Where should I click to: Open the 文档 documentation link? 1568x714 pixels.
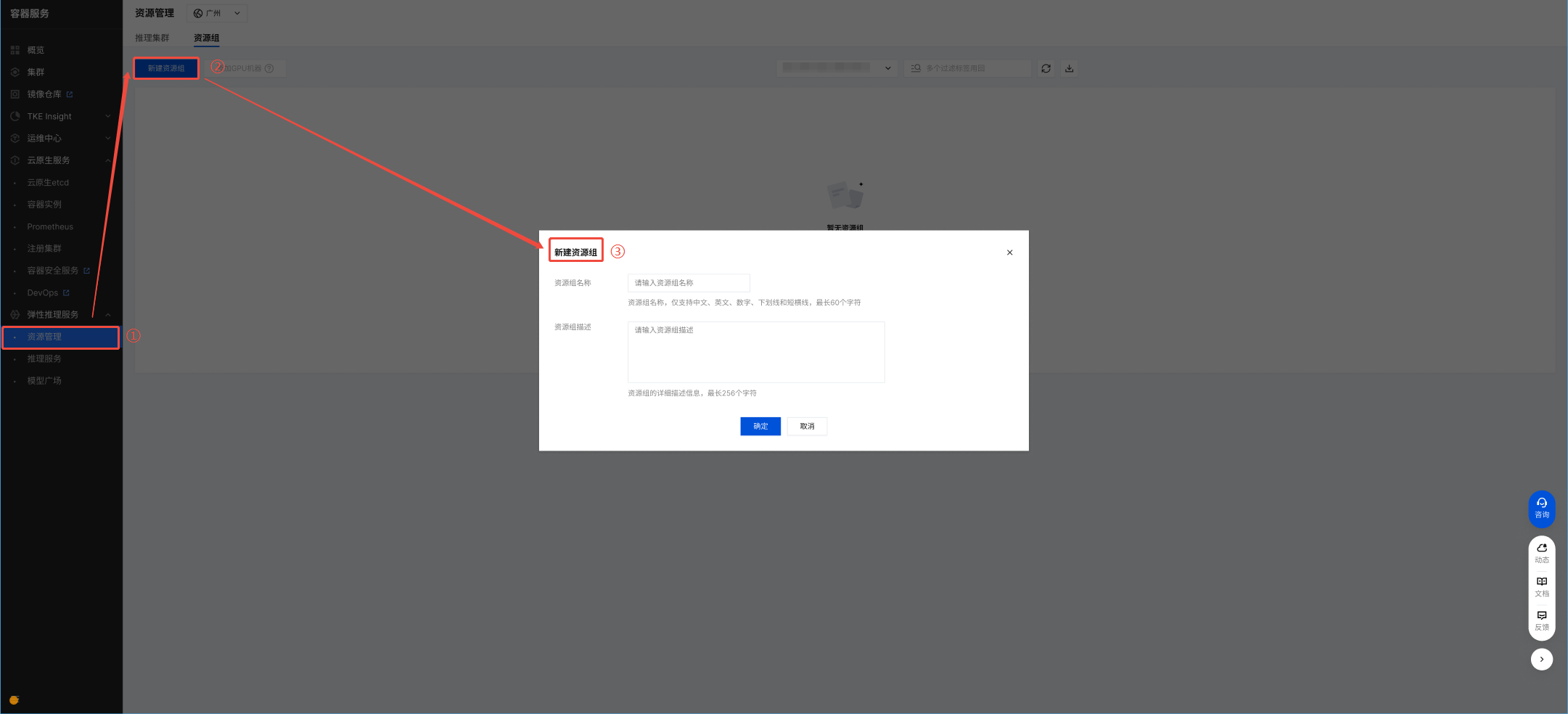[1542, 587]
